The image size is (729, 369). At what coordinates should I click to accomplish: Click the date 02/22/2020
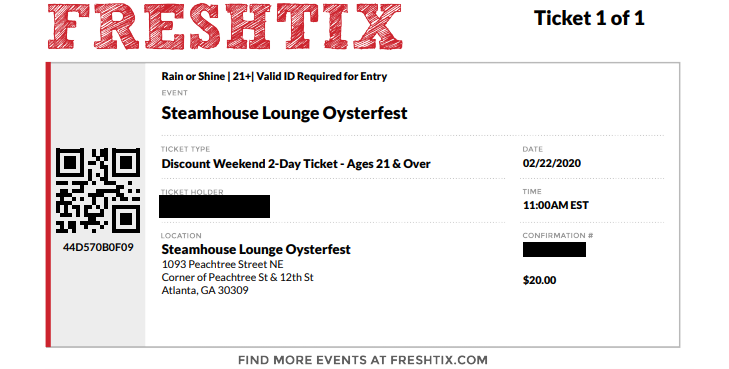[x=552, y=163]
